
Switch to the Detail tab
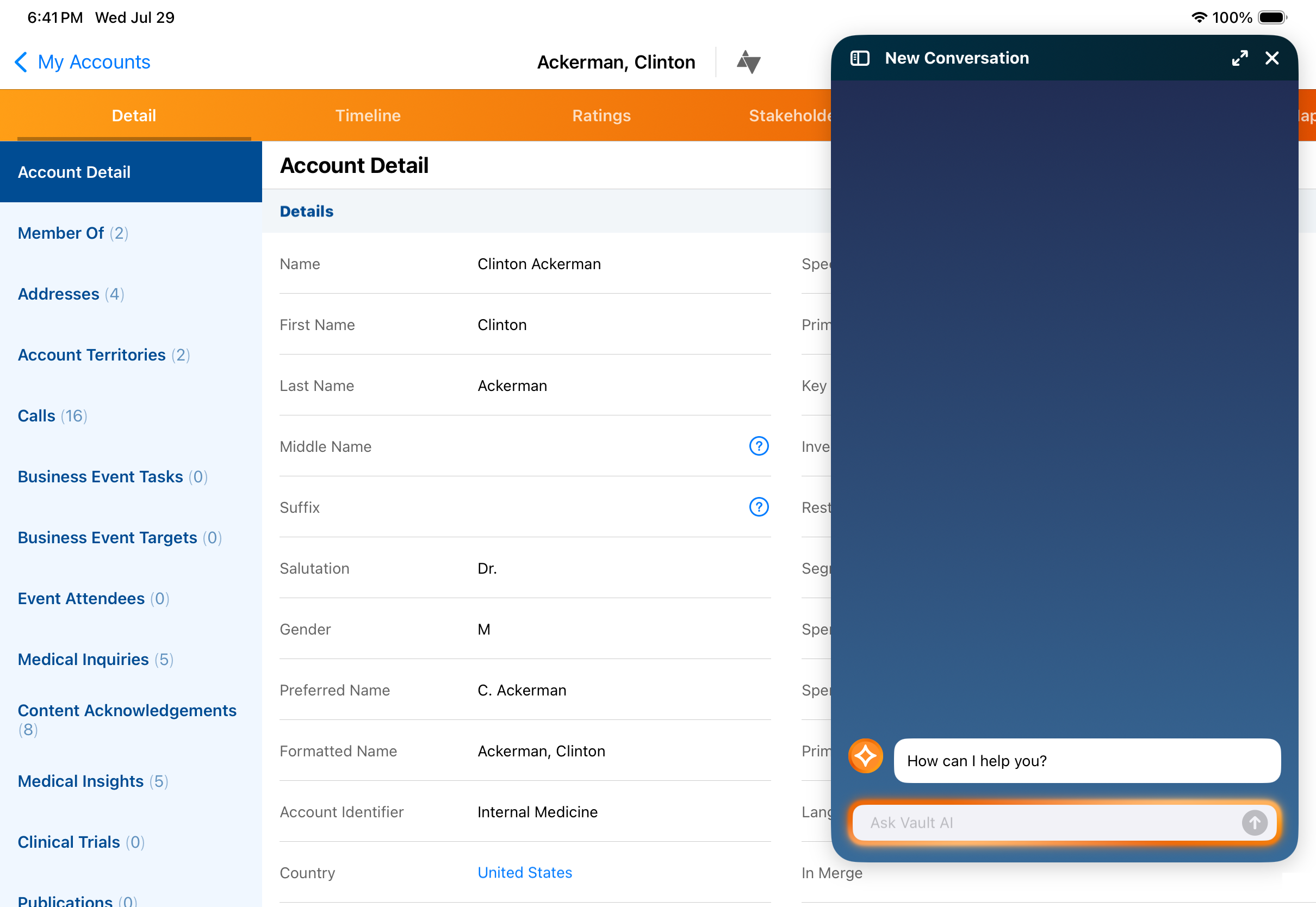pos(134,115)
